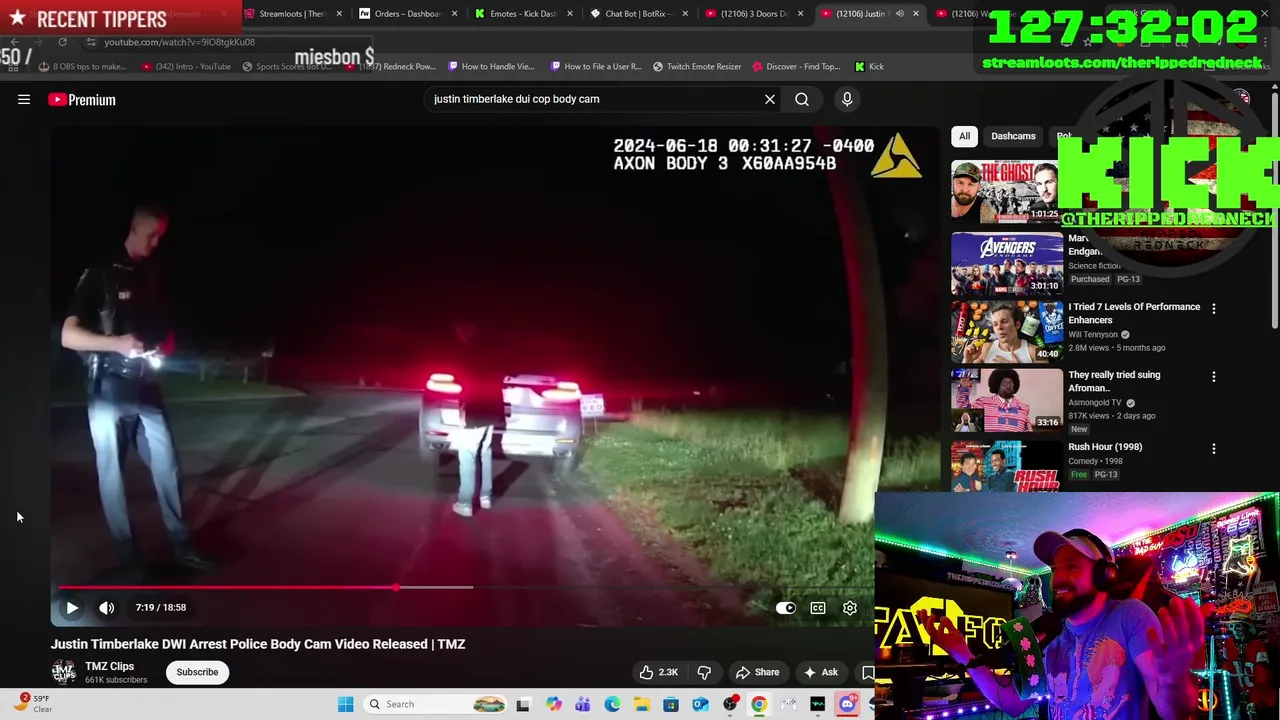Subscribe to TMZ Clips
The image size is (1280, 720).
[197, 672]
